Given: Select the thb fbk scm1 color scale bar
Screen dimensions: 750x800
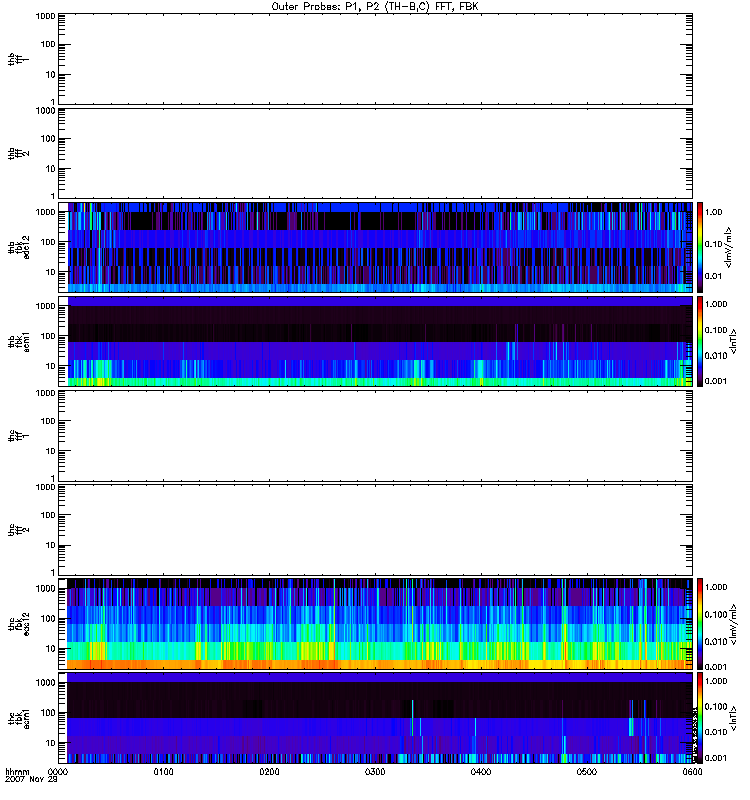Looking at the screenshot, I should click(700, 341).
